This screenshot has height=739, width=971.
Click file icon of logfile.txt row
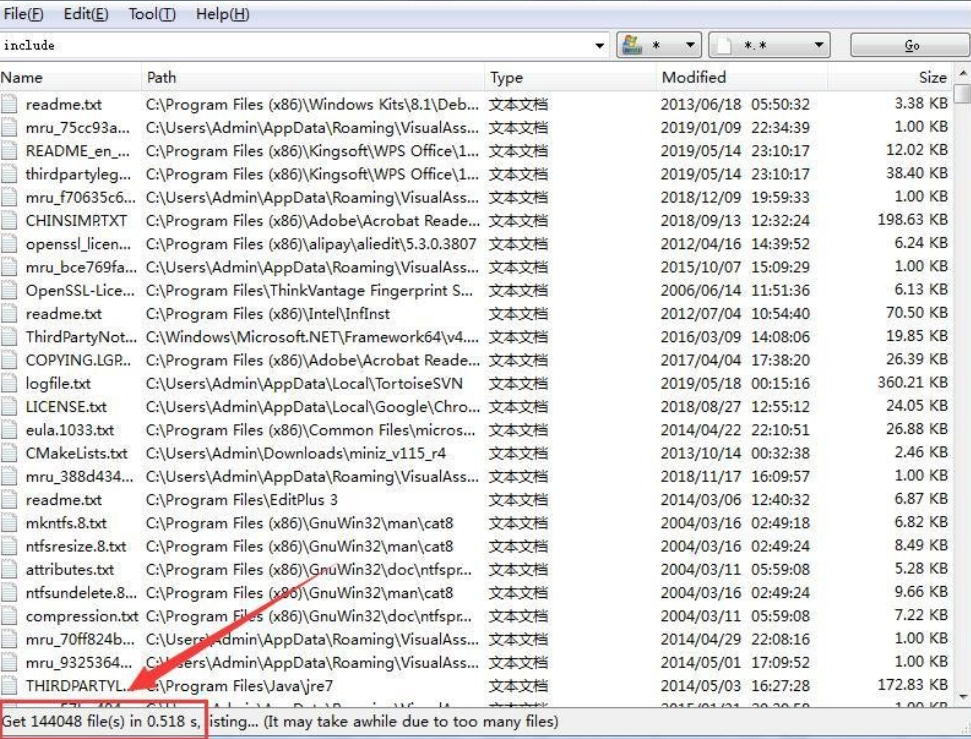pyautogui.click(x=9, y=383)
